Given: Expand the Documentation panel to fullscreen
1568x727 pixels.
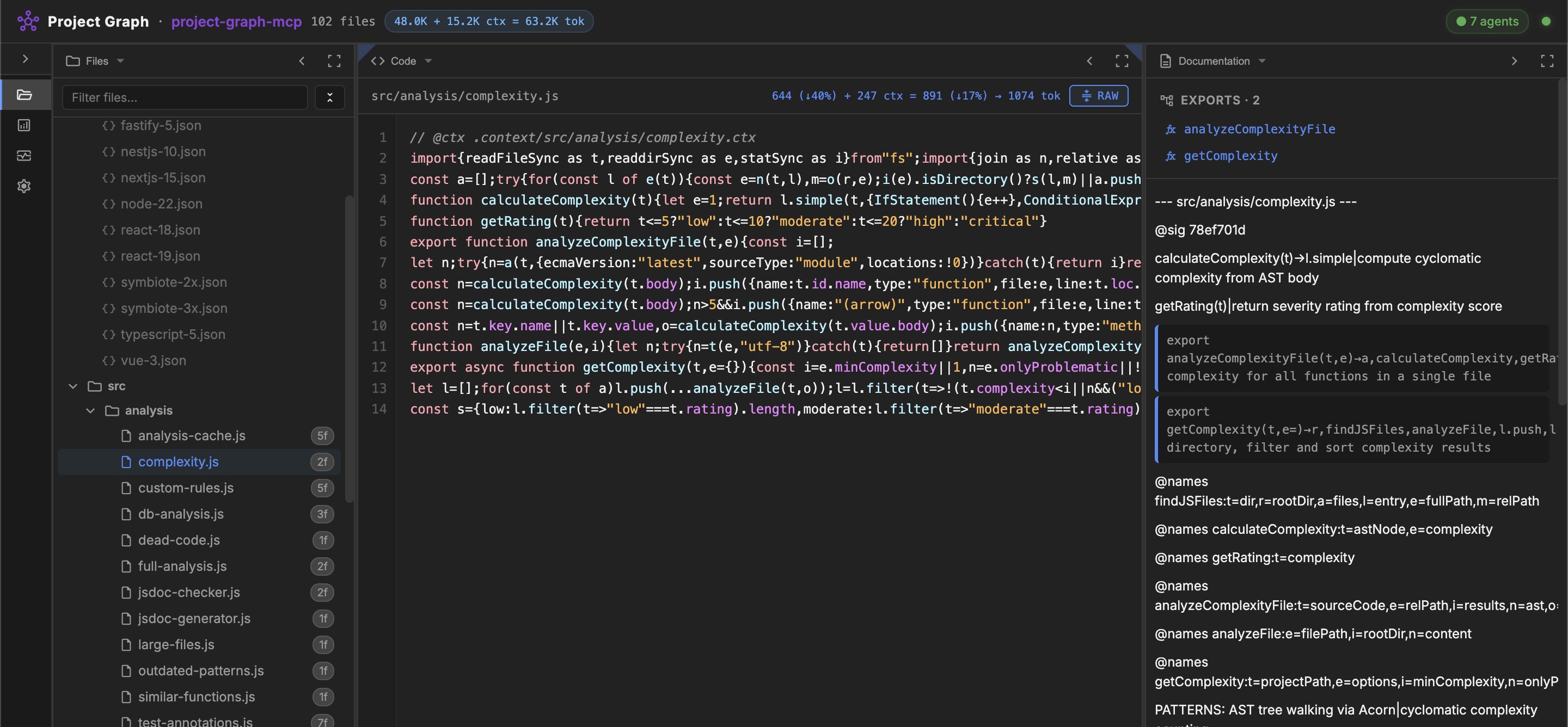Looking at the screenshot, I should tap(1548, 61).
